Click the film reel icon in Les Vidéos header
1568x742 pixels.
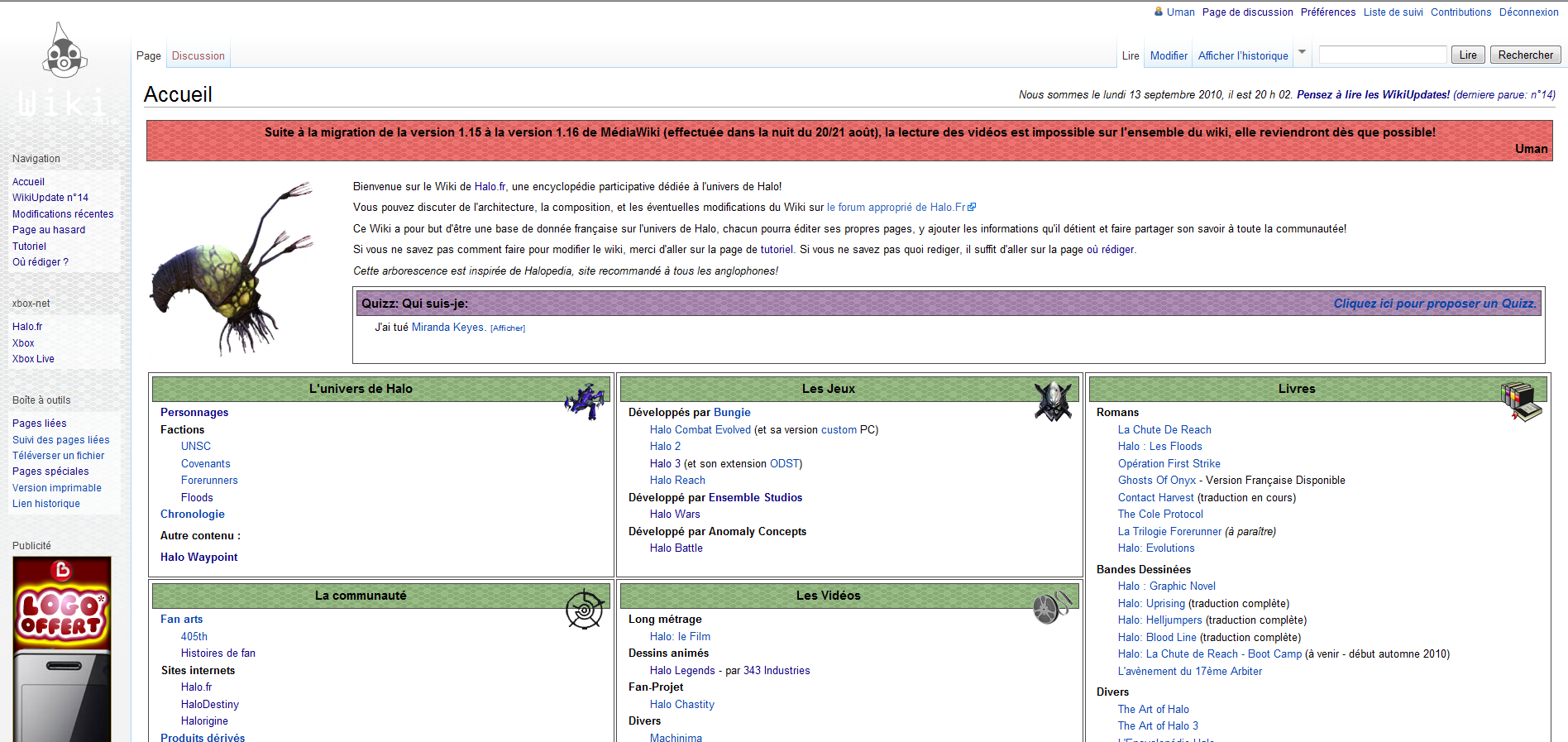pos(1052,607)
